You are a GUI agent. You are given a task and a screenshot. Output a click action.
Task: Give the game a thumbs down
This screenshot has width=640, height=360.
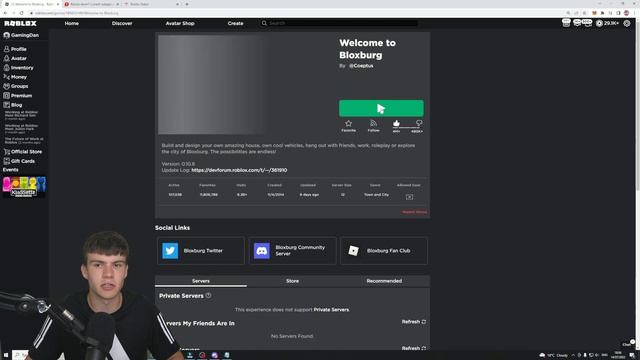coord(419,123)
